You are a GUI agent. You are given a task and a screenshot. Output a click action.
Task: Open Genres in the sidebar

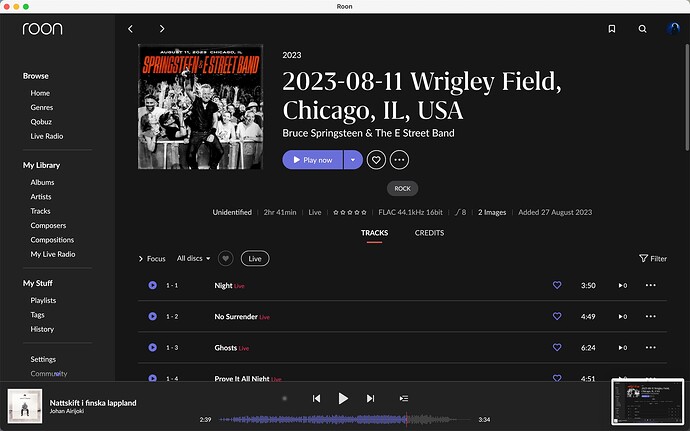click(x=42, y=107)
